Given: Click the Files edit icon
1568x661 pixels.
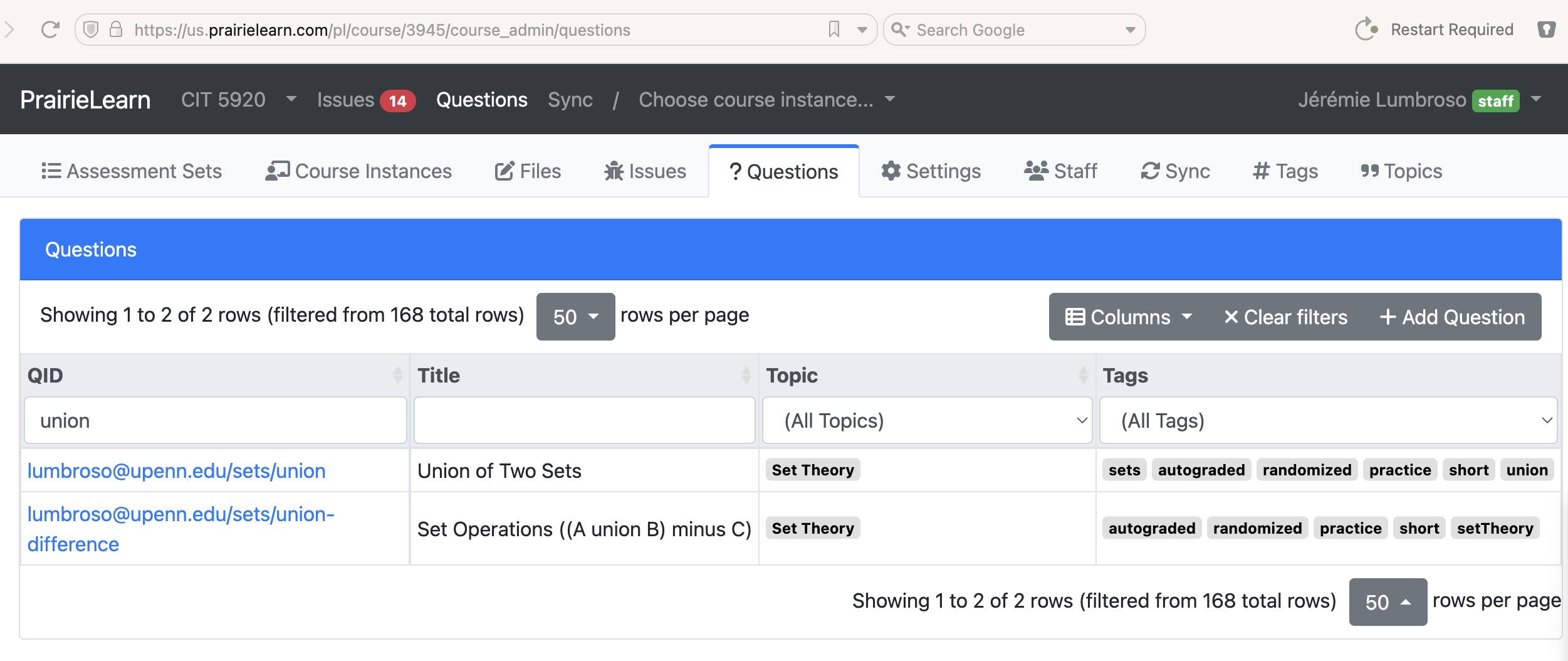Looking at the screenshot, I should point(503,171).
